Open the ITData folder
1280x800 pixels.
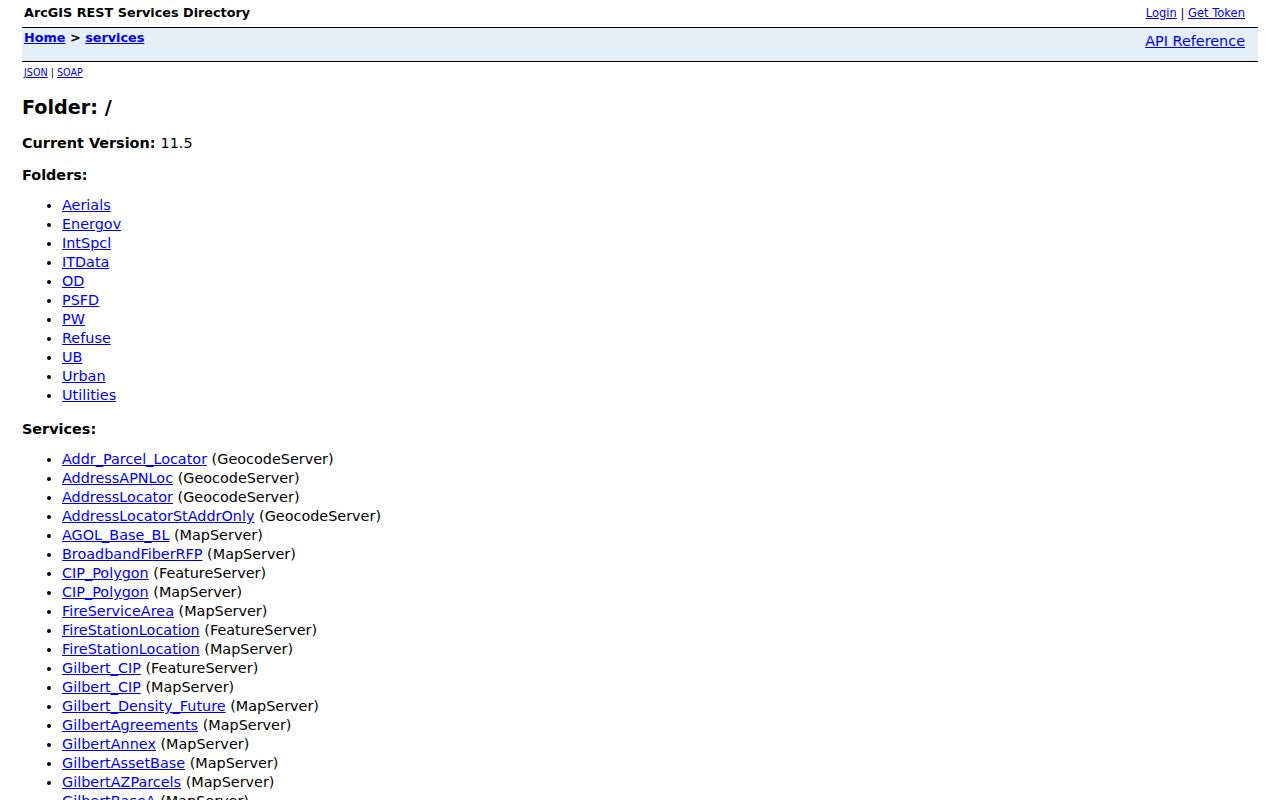coord(85,262)
